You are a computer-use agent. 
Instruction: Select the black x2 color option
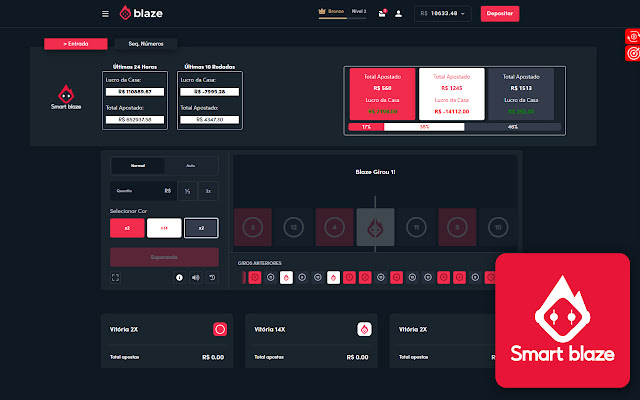(201, 228)
